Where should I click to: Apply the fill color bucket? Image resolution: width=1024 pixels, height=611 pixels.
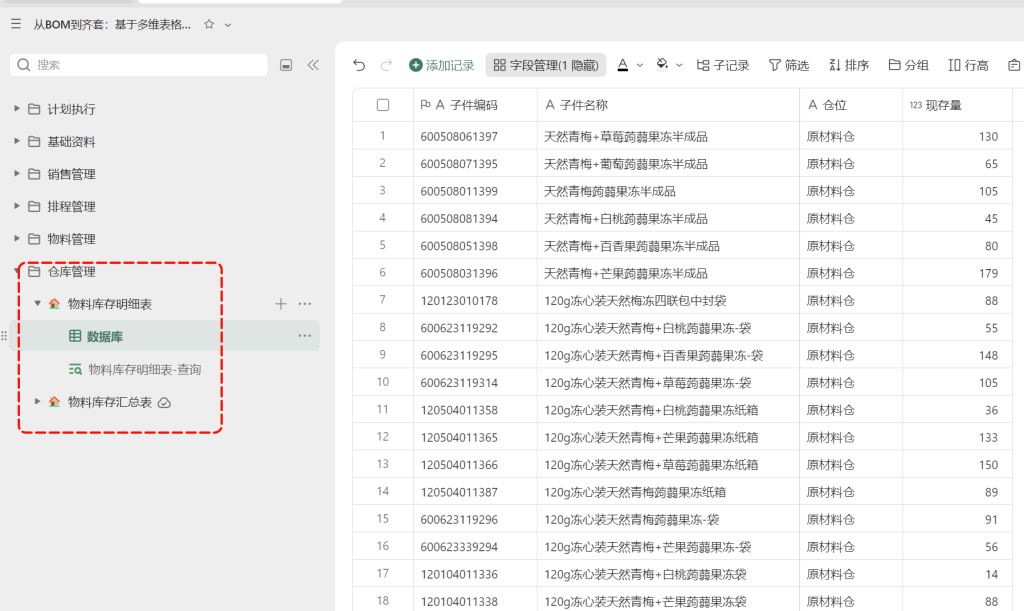(x=662, y=64)
